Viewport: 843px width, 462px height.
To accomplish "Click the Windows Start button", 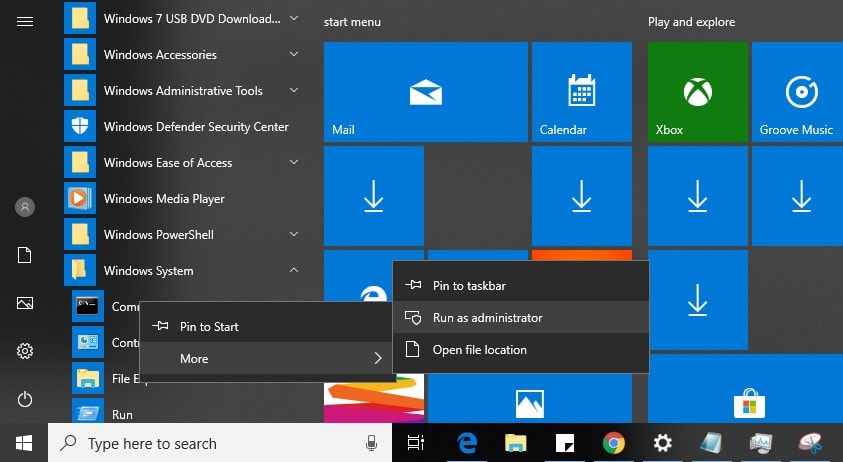I will 24,443.
